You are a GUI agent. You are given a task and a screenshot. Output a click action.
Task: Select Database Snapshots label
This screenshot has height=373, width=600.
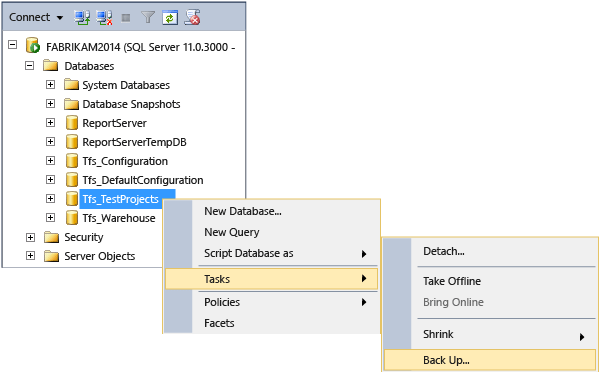(131, 104)
